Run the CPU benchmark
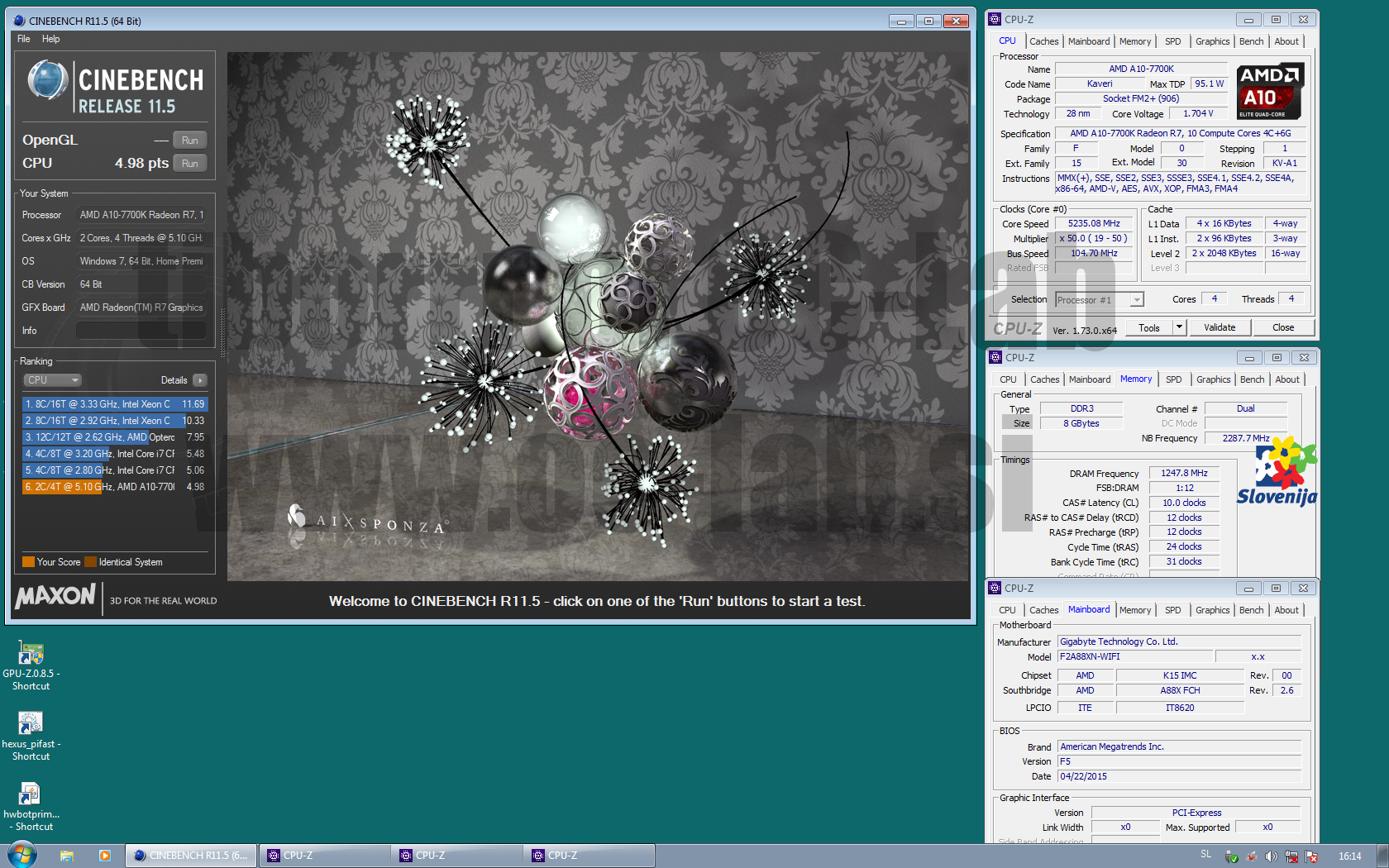 [x=190, y=164]
